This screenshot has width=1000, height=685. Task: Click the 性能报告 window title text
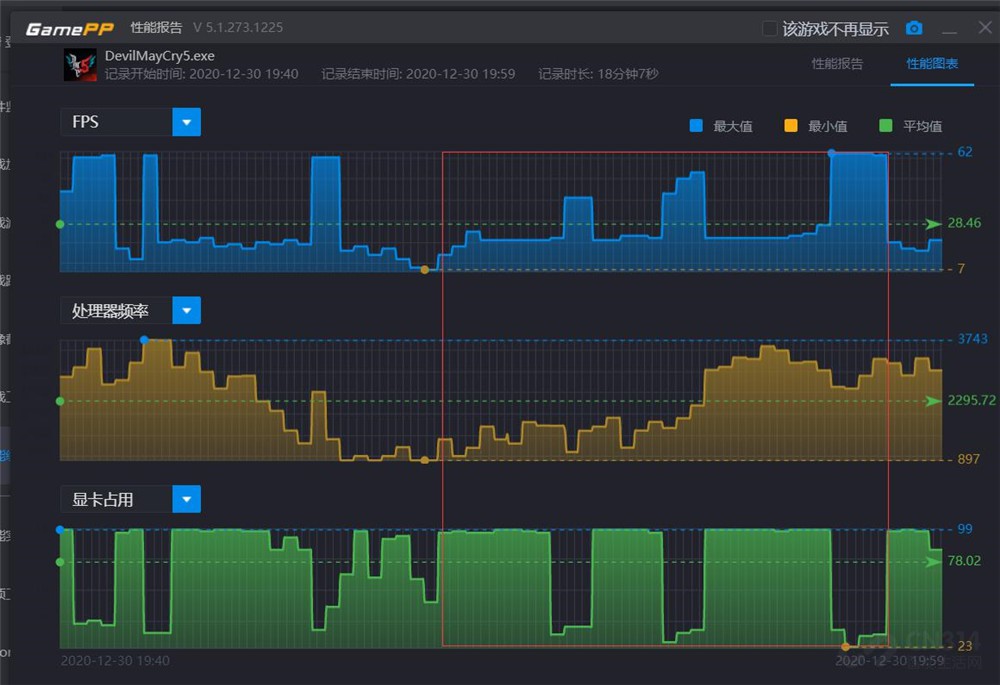[156, 27]
